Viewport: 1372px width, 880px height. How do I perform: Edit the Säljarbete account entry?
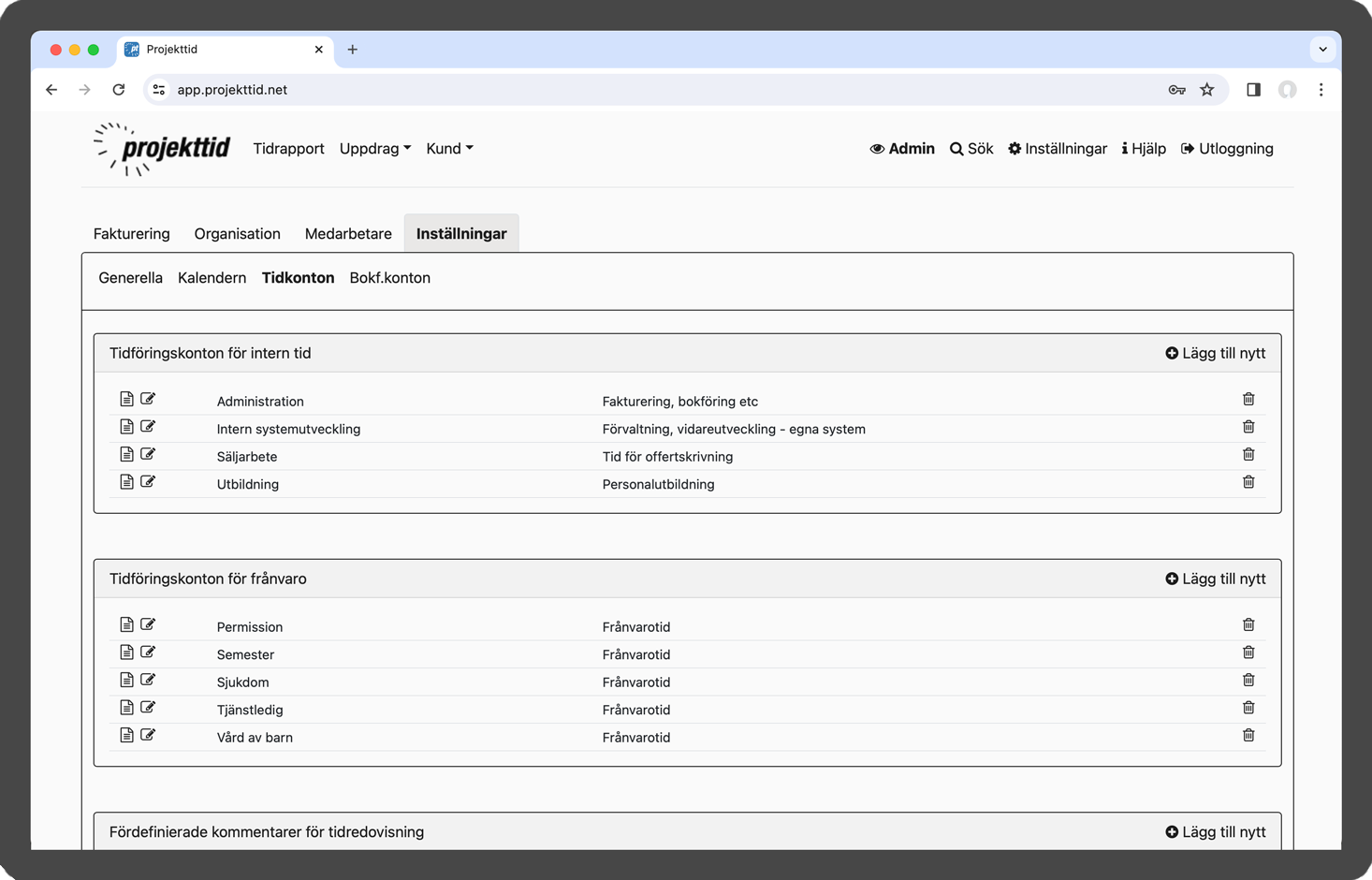click(x=148, y=455)
